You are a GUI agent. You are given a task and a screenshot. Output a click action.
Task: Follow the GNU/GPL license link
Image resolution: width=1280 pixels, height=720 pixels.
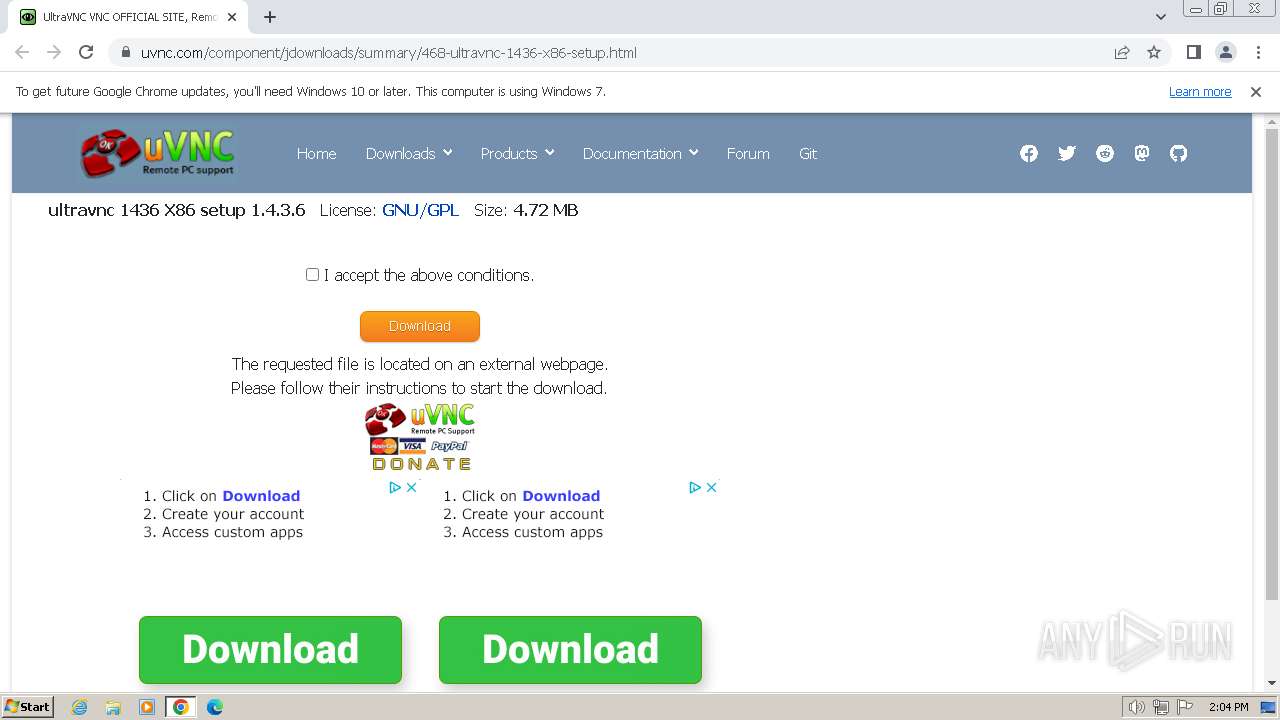click(x=420, y=210)
